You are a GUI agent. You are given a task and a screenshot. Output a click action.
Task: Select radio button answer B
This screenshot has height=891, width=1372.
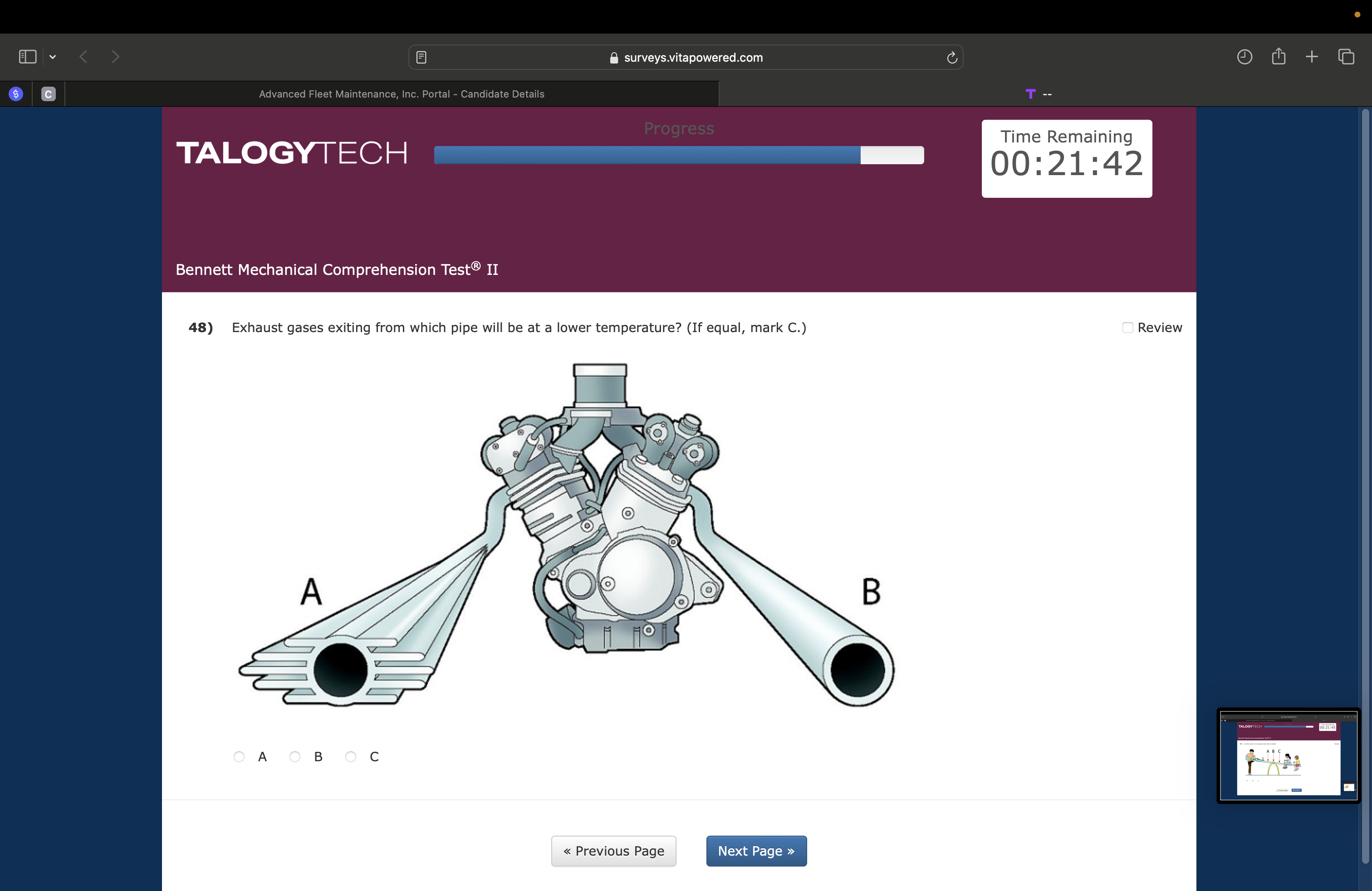pos(294,757)
